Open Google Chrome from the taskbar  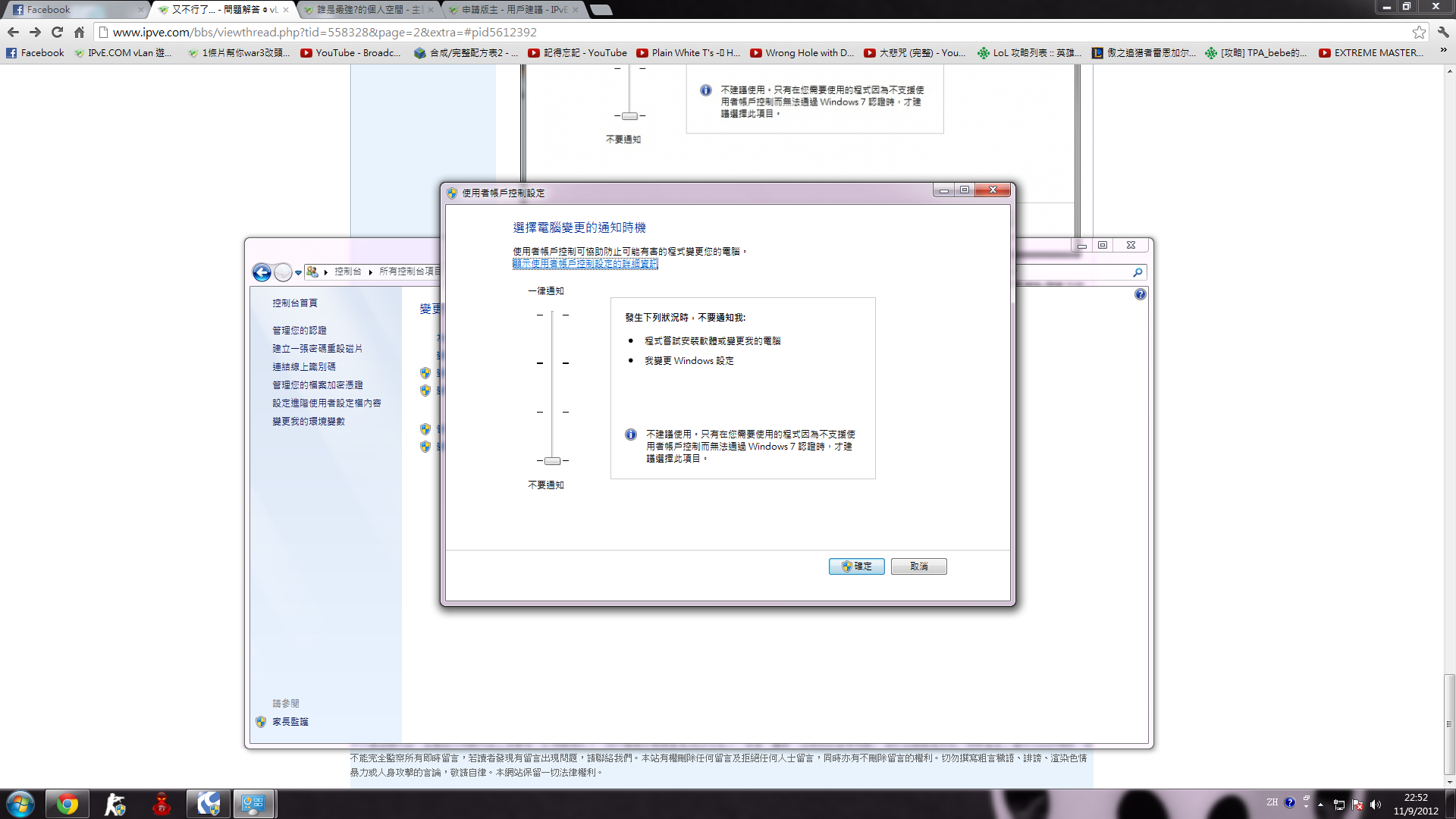tap(67, 804)
